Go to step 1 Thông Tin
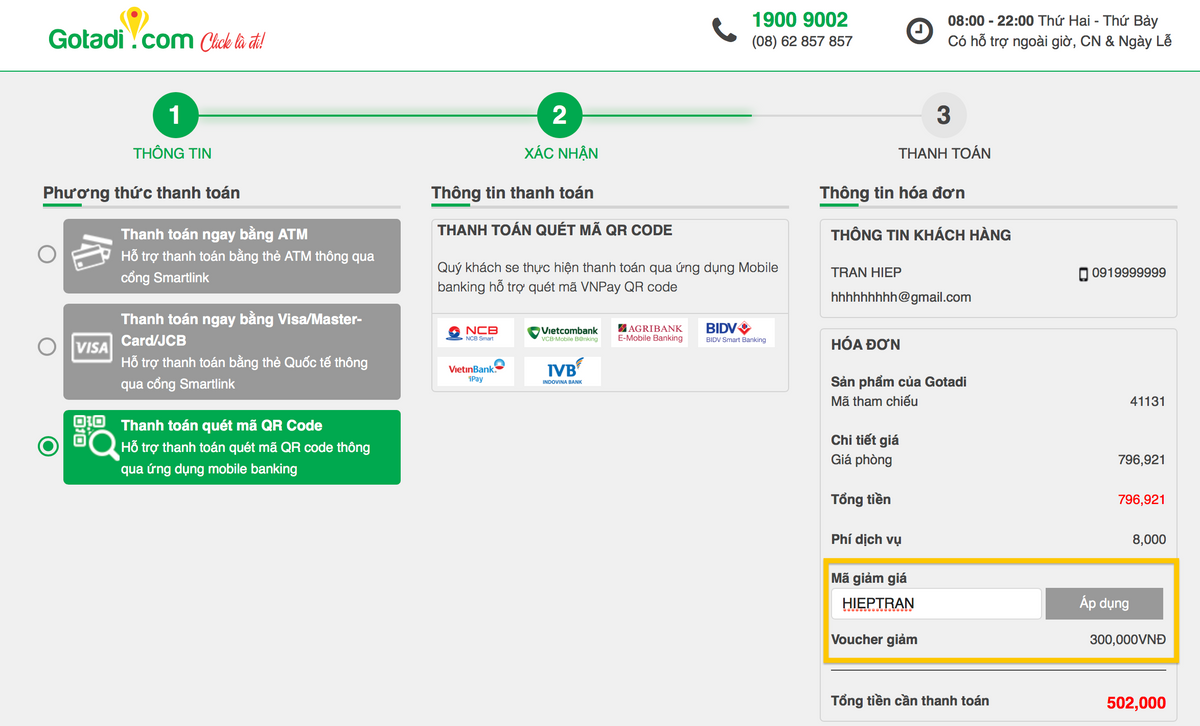This screenshot has height=726, width=1200. (x=175, y=116)
